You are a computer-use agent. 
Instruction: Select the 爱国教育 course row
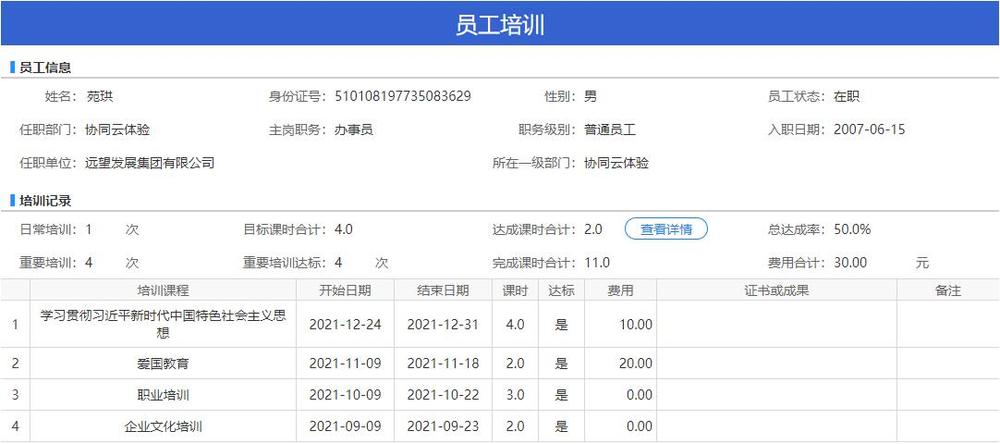(163, 363)
